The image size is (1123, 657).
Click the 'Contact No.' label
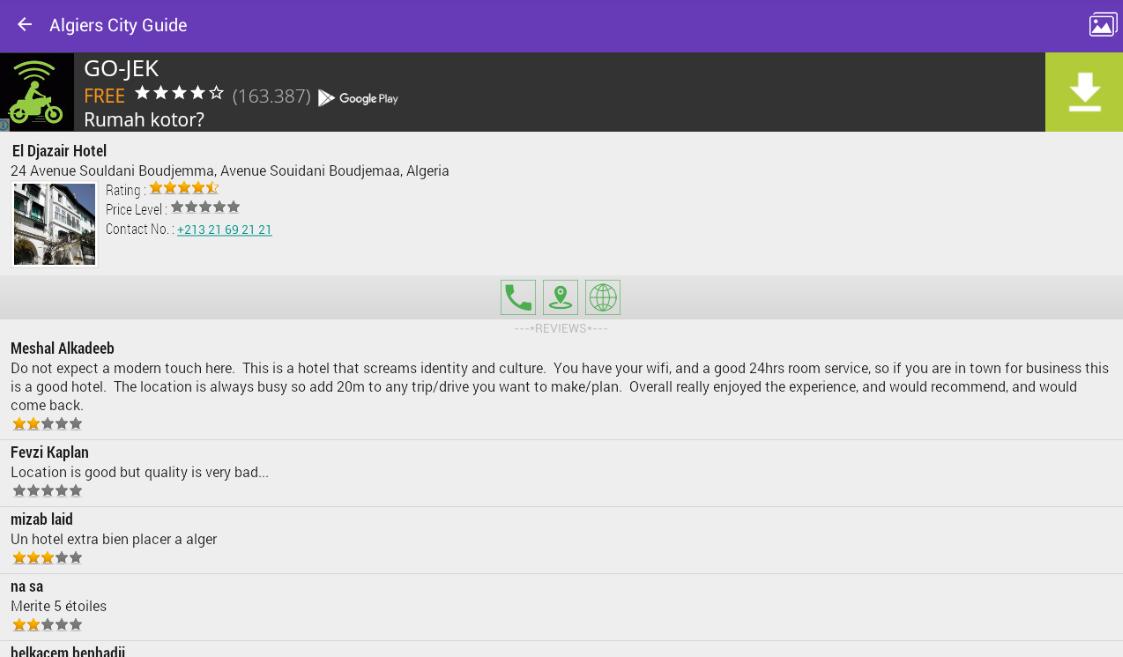click(x=139, y=229)
